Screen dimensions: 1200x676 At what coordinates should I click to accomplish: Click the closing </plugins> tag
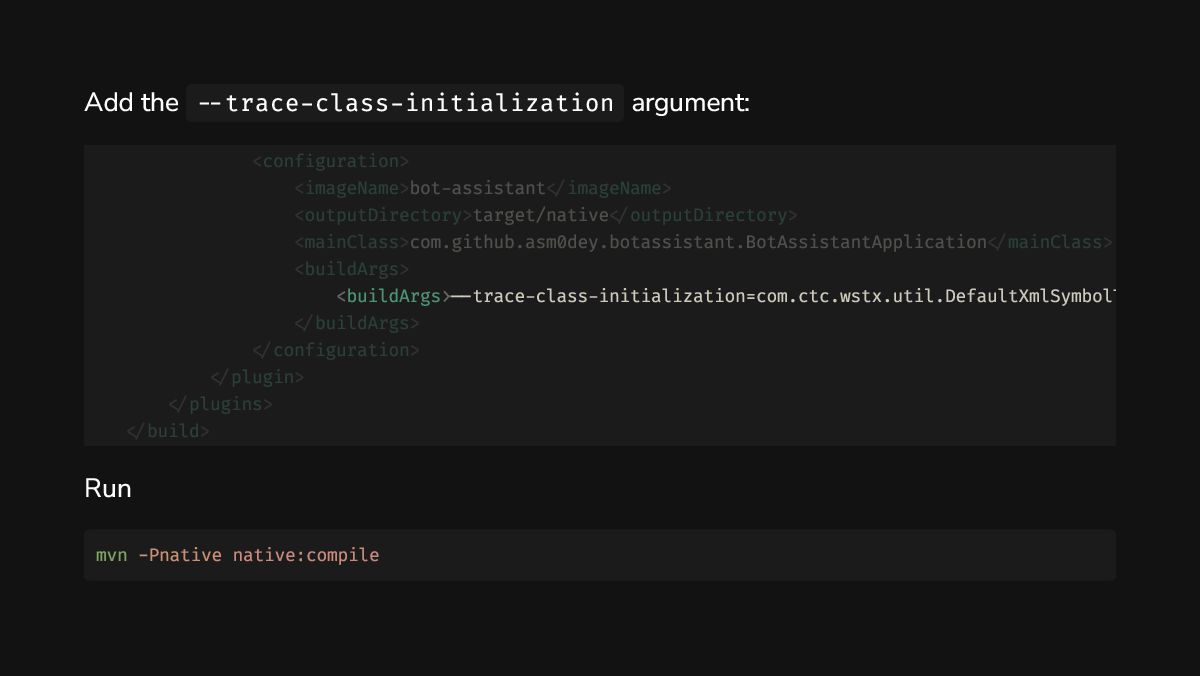(220, 404)
